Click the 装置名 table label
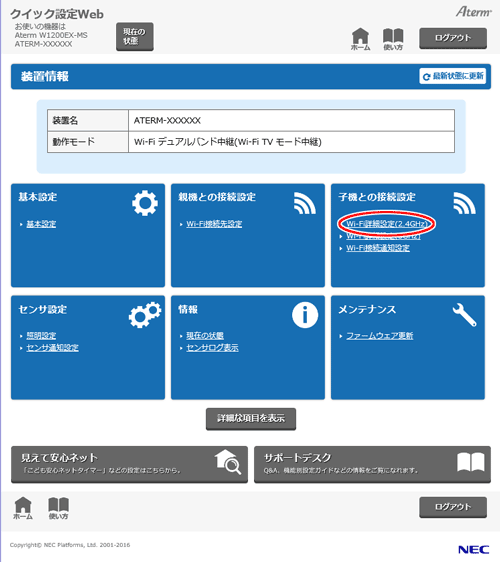This screenshot has height=562, width=500. pyautogui.click(x=88, y=120)
